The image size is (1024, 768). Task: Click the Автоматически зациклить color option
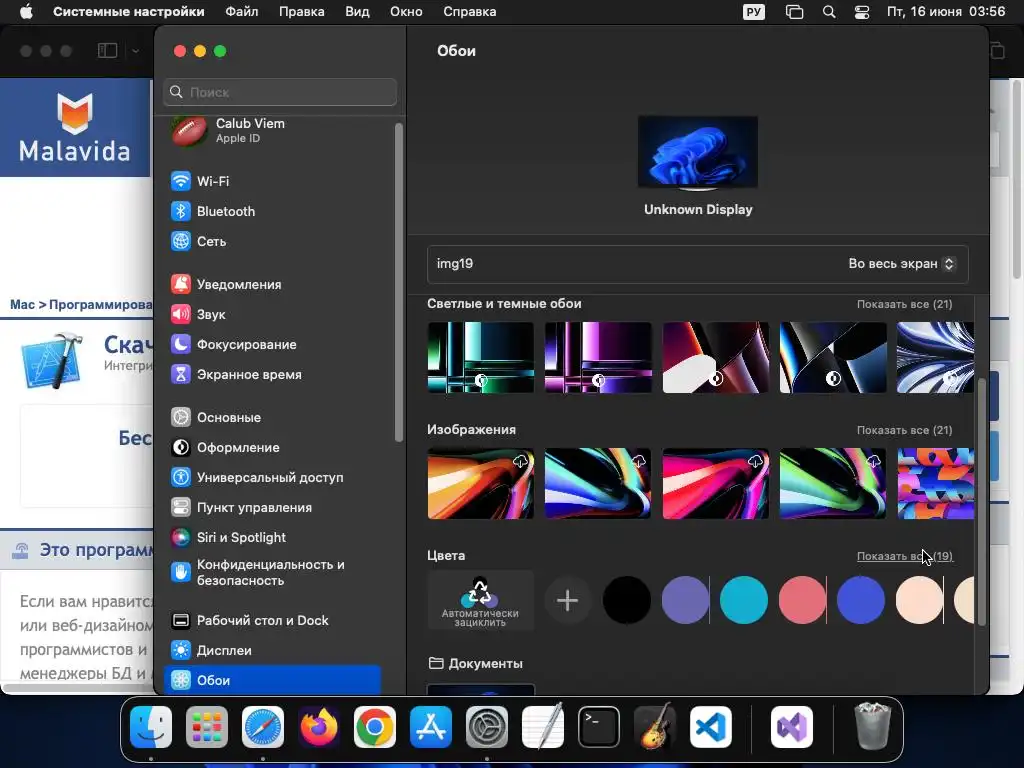coord(480,600)
